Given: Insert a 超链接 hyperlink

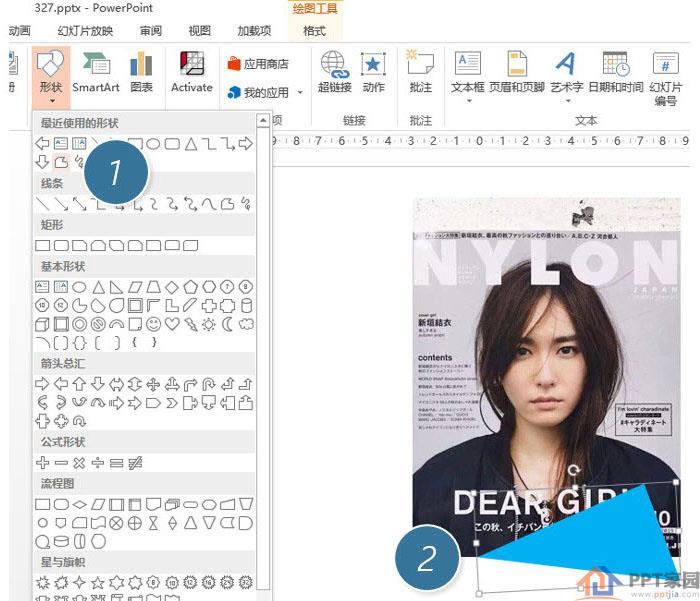Looking at the screenshot, I should pyautogui.click(x=334, y=72).
